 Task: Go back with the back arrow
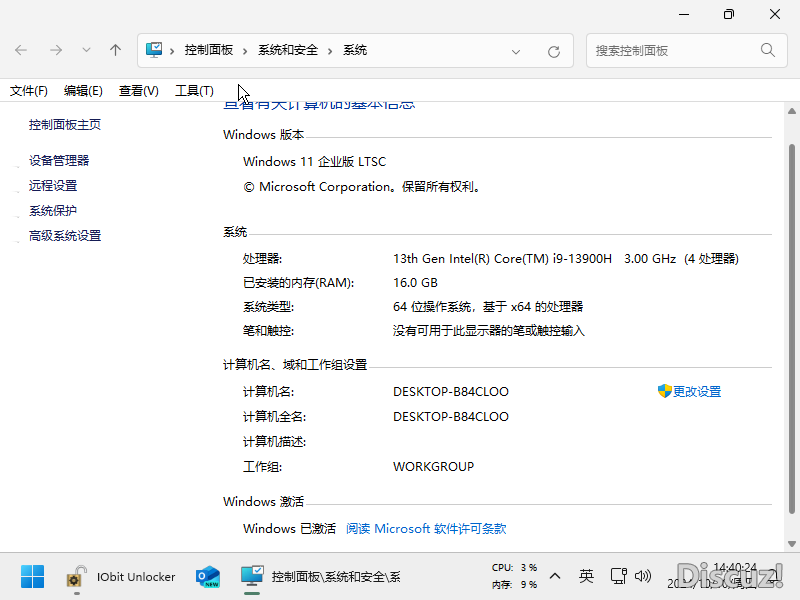[x=21, y=50]
